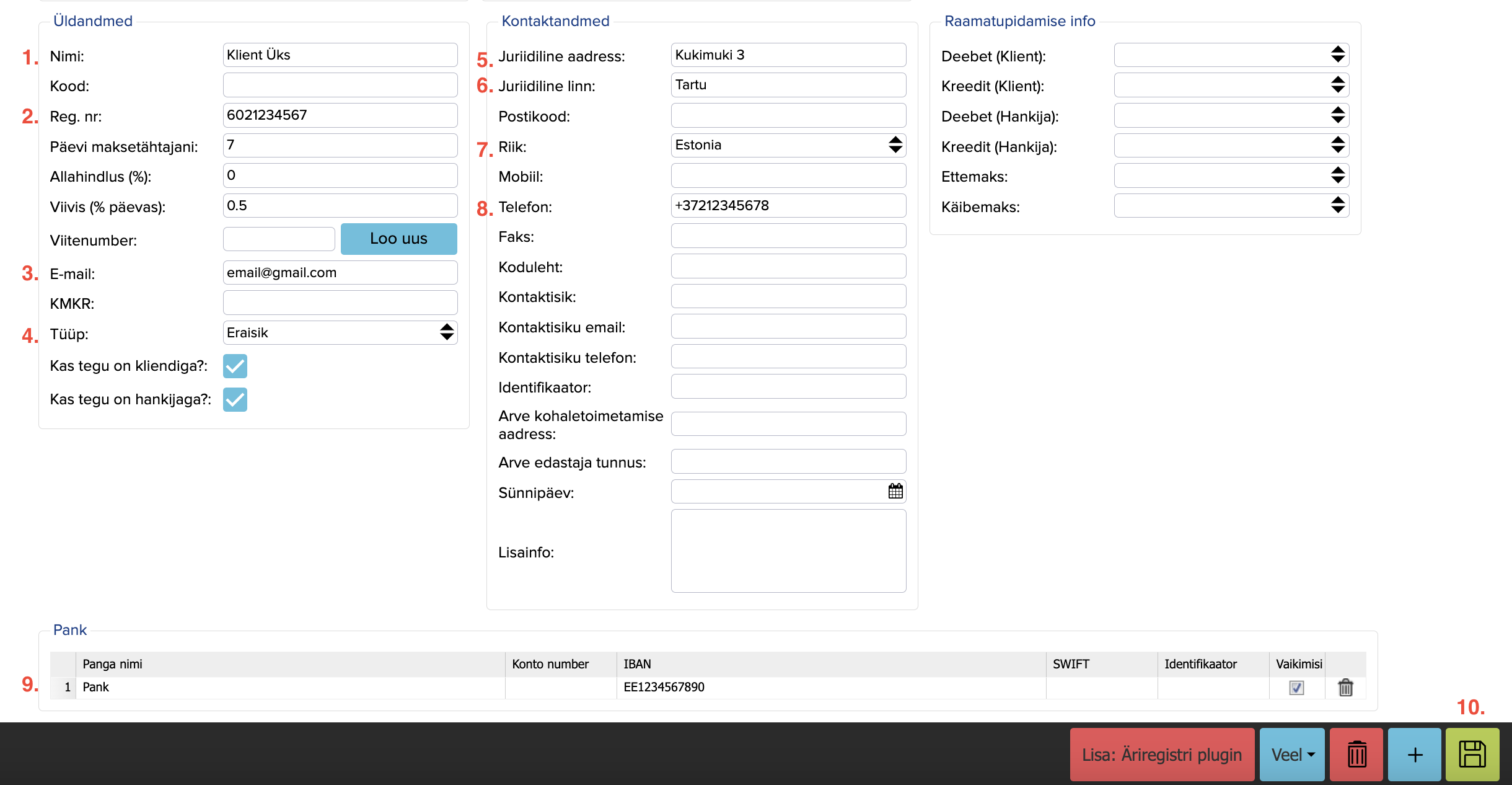Click into the Lisainfo text area
The height and width of the screenshot is (785, 1512).
tap(788, 551)
